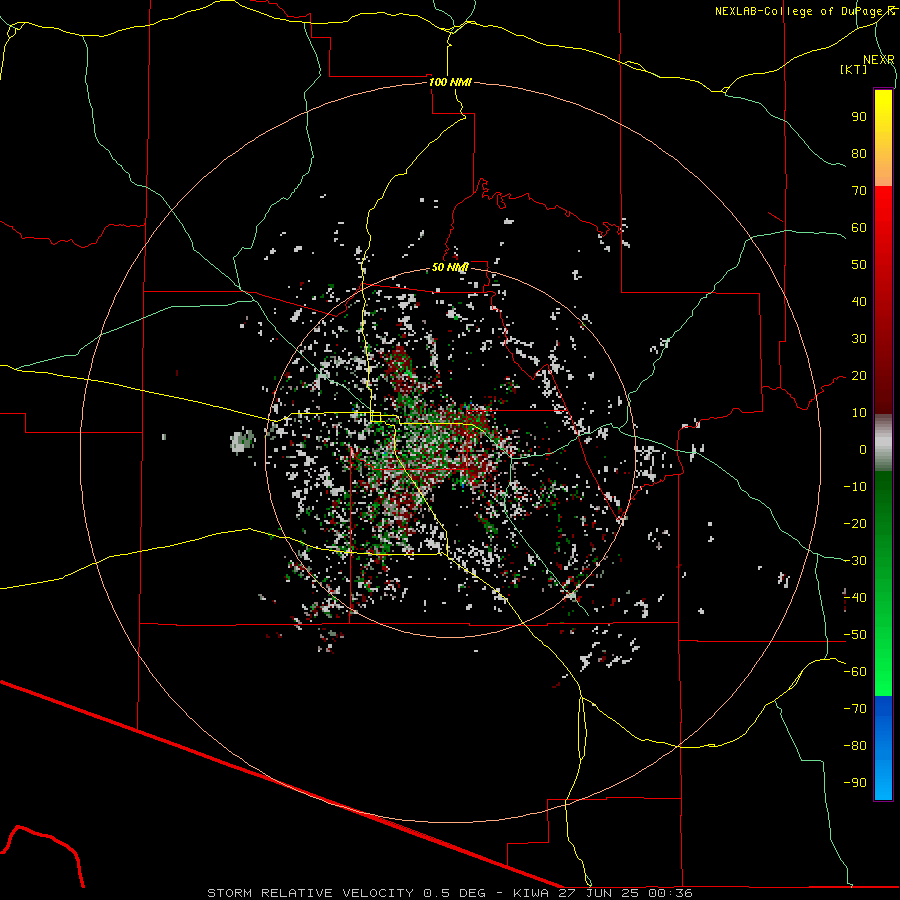The height and width of the screenshot is (900, 900).
Task: Click the 50 value on velocity scale
Action: click(x=859, y=265)
